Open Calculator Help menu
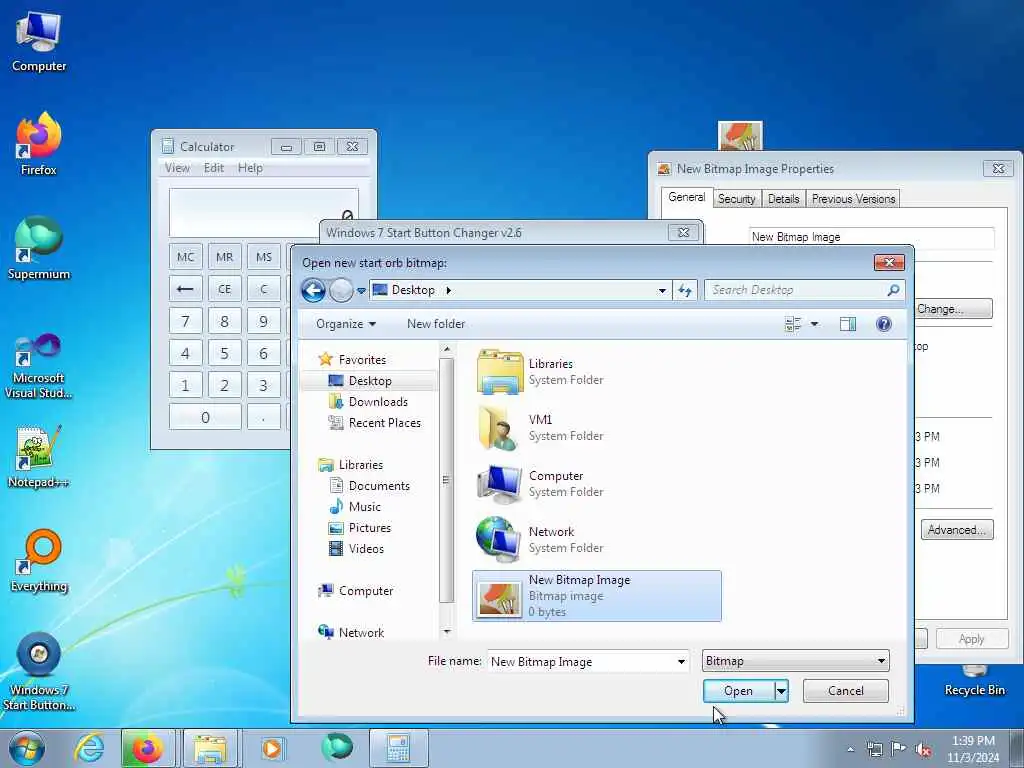 coord(250,168)
